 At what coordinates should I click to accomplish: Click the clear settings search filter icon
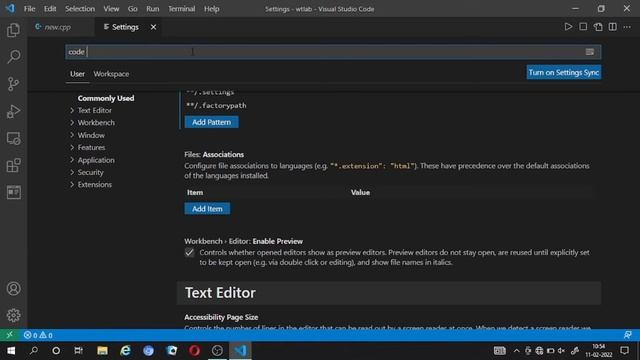[589, 52]
